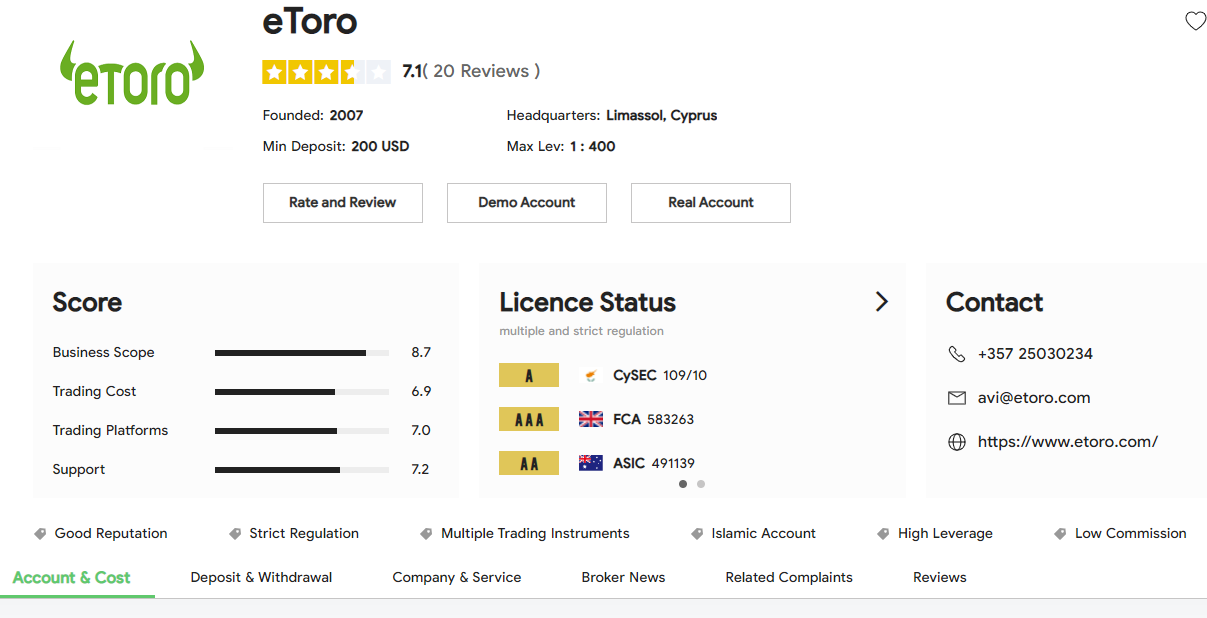
Task: Open the Account & Cost tab
Action: (x=72, y=577)
